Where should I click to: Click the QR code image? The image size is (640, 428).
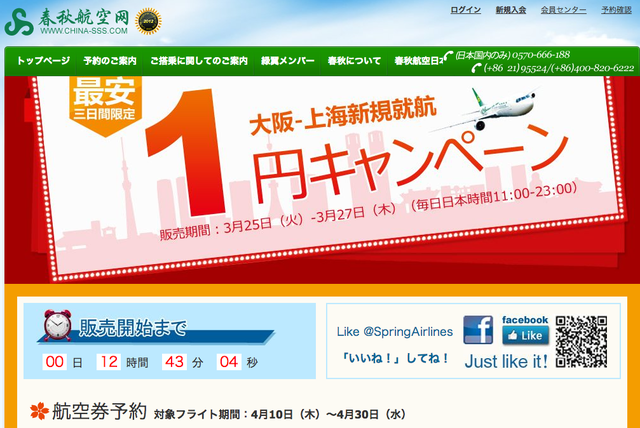(x=581, y=342)
